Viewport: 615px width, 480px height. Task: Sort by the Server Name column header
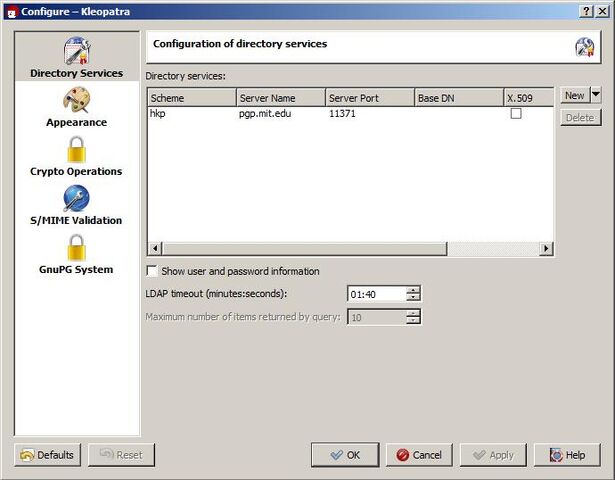tap(281, 98)
